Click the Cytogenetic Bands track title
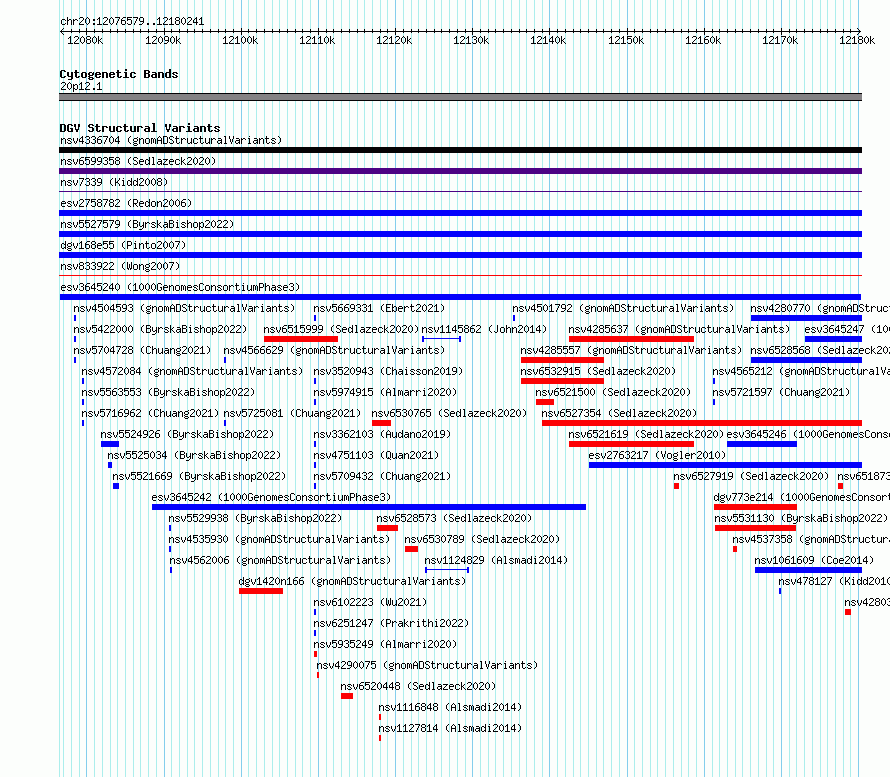This screenshot has width=890, height=777. tap(119, 74)
